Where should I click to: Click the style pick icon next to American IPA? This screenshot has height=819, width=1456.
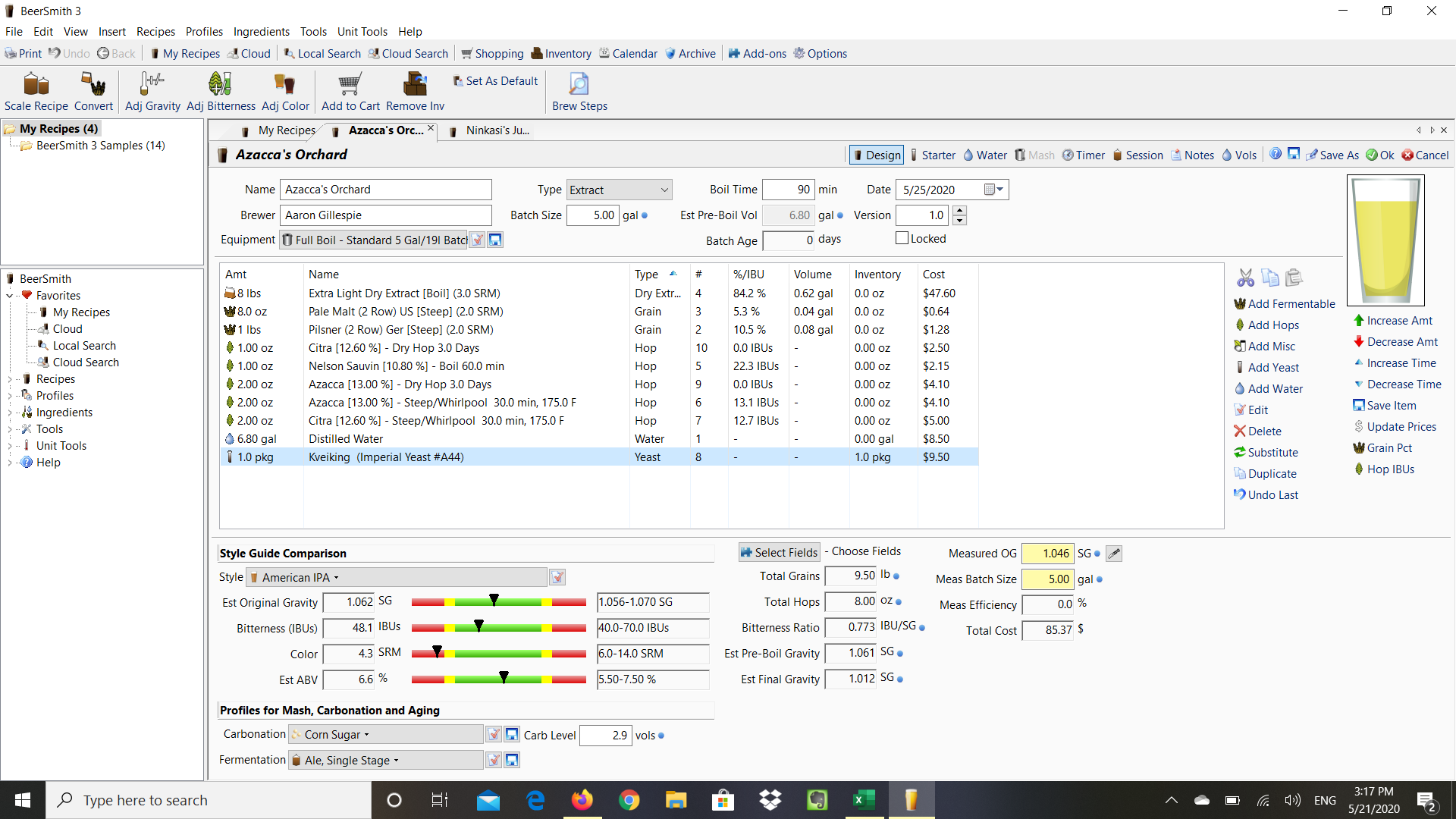coord(557,577)
